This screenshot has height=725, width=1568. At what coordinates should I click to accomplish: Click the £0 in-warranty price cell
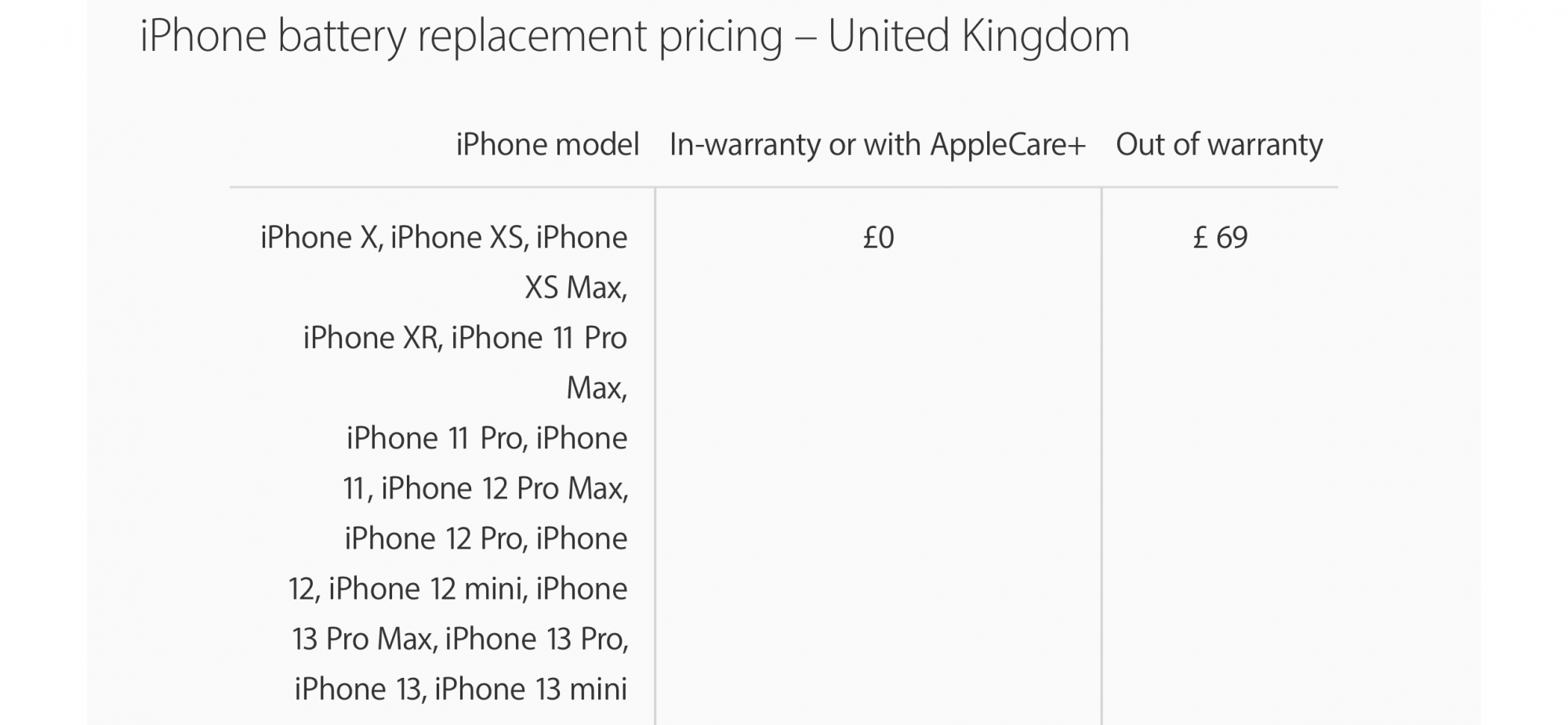pos(878,237)
